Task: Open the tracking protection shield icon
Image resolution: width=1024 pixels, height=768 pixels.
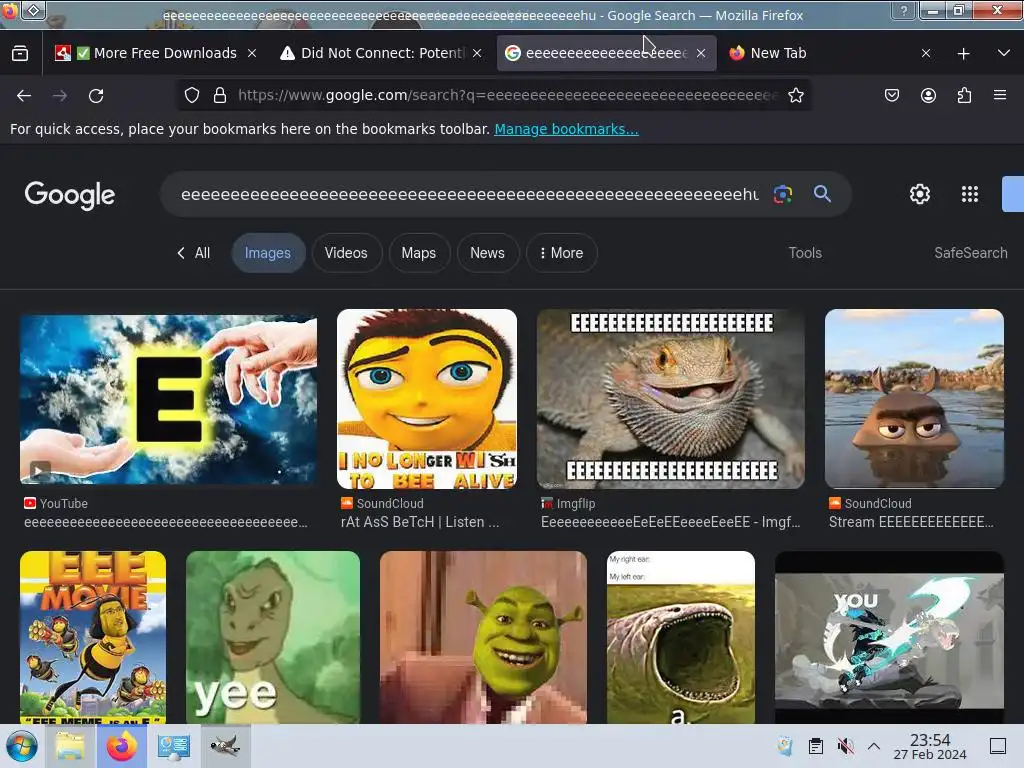Action: click(191, 95)
